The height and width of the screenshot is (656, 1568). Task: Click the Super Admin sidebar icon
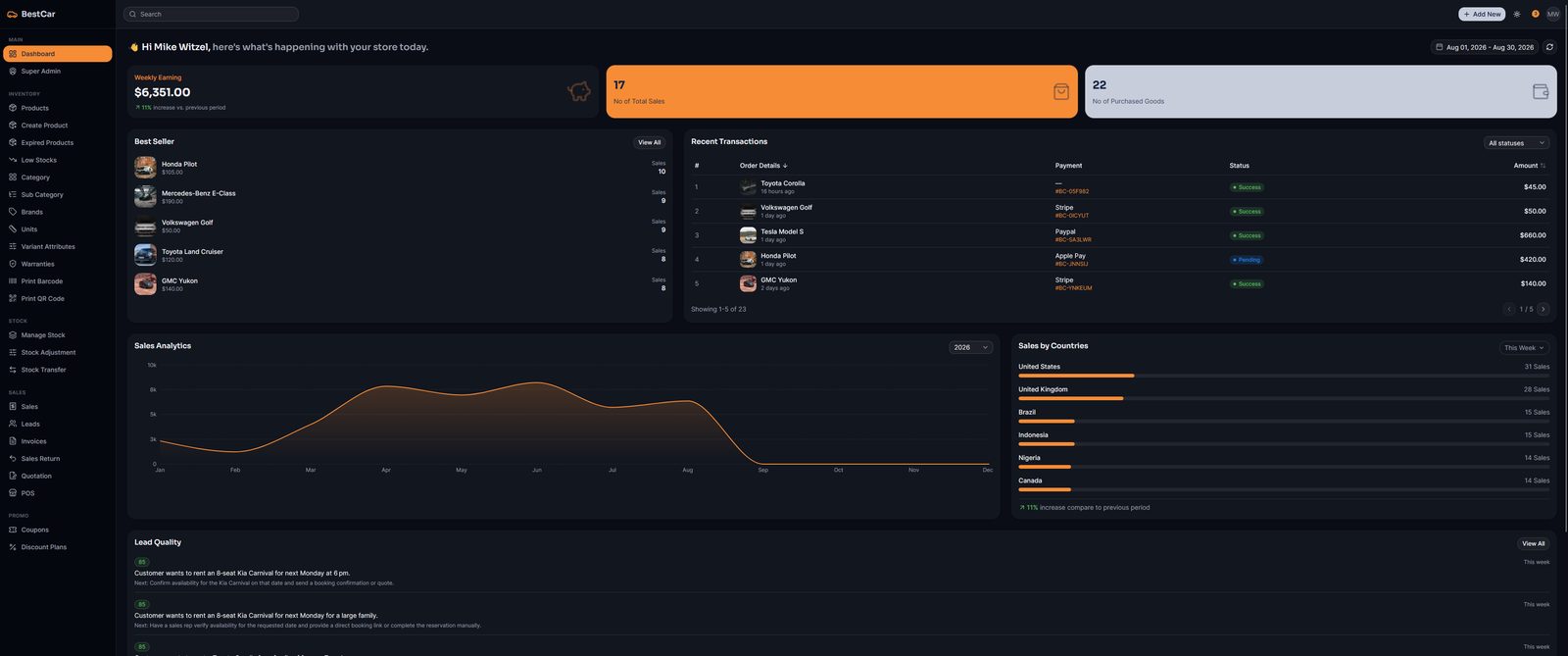(13, 71)
